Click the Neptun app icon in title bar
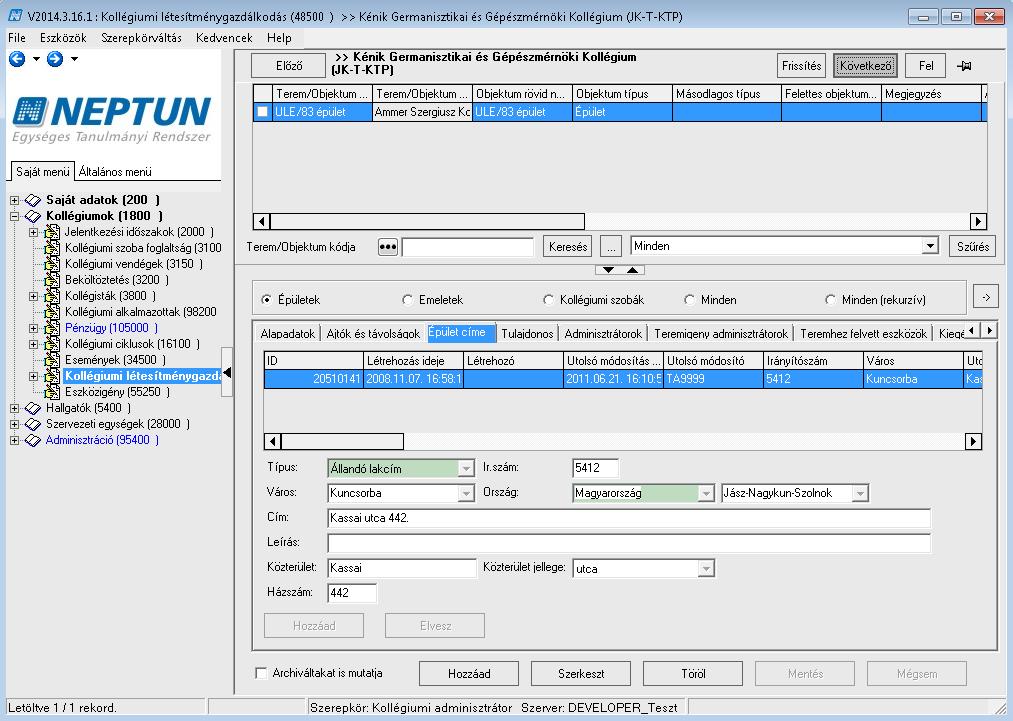1013x721 pixels. (16, 16)
